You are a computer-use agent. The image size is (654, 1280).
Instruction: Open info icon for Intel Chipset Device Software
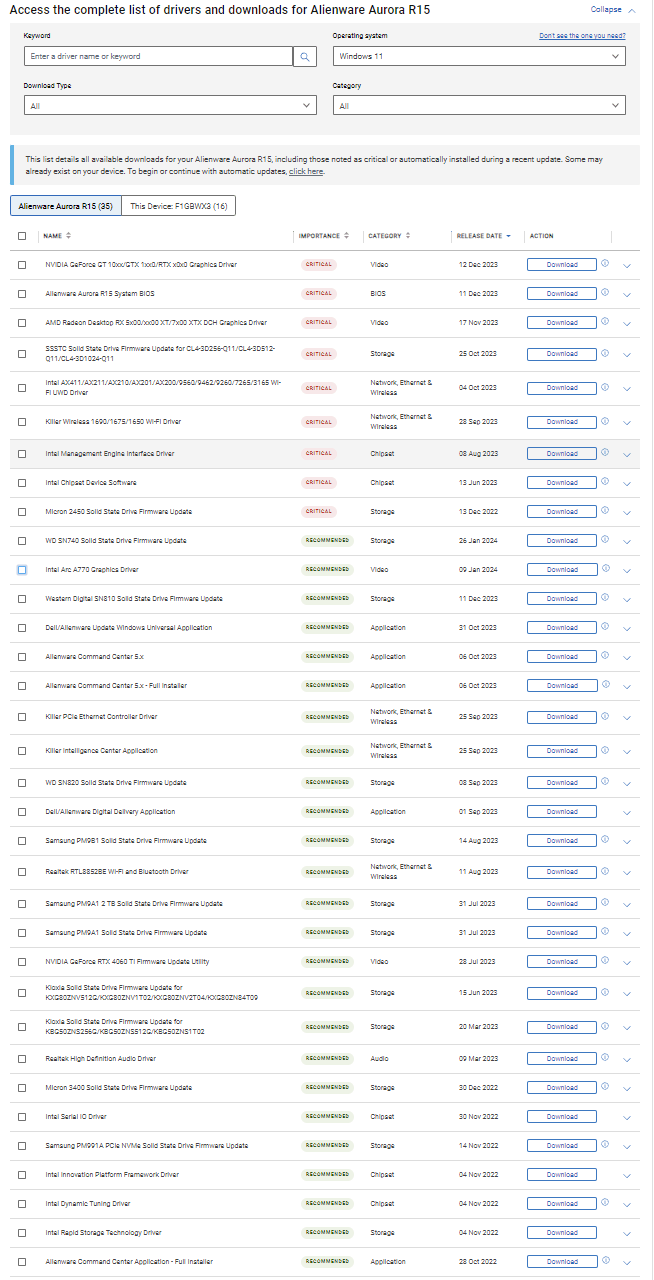point(605,481)
